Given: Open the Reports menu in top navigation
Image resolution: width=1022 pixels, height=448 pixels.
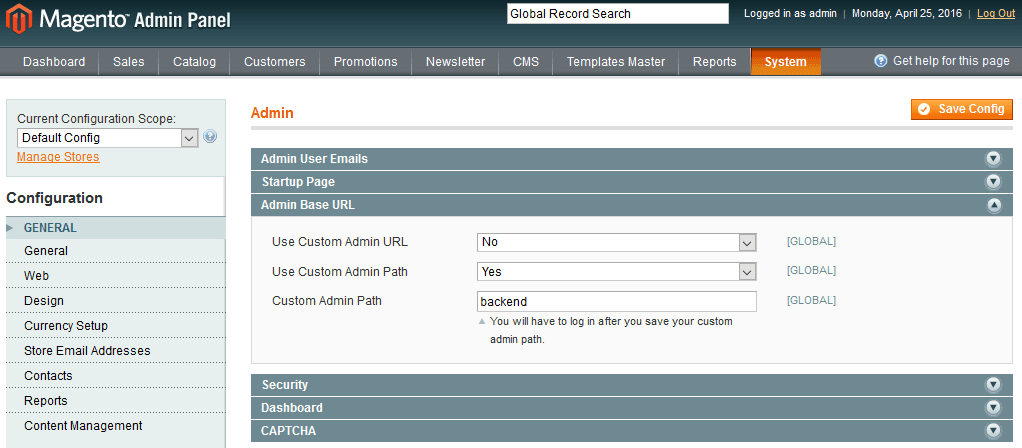Looking at the screenshot, I should pyautogui.click(x=714, y=62).
